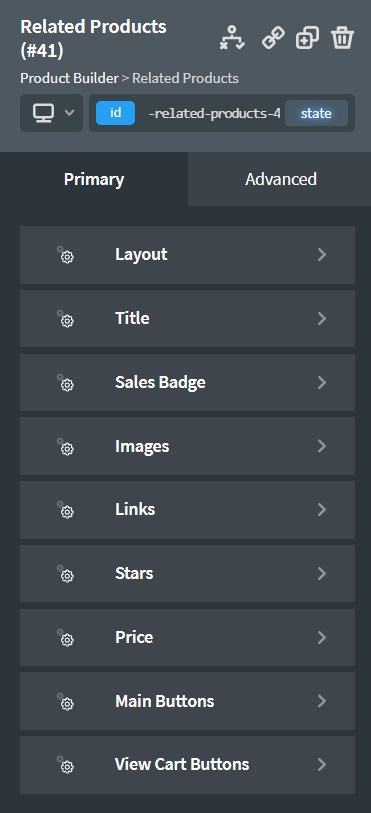The width and height of the screenshot is (371, 813).
Task: Click the -related-products selector text field
Action: tap(213, 114)
